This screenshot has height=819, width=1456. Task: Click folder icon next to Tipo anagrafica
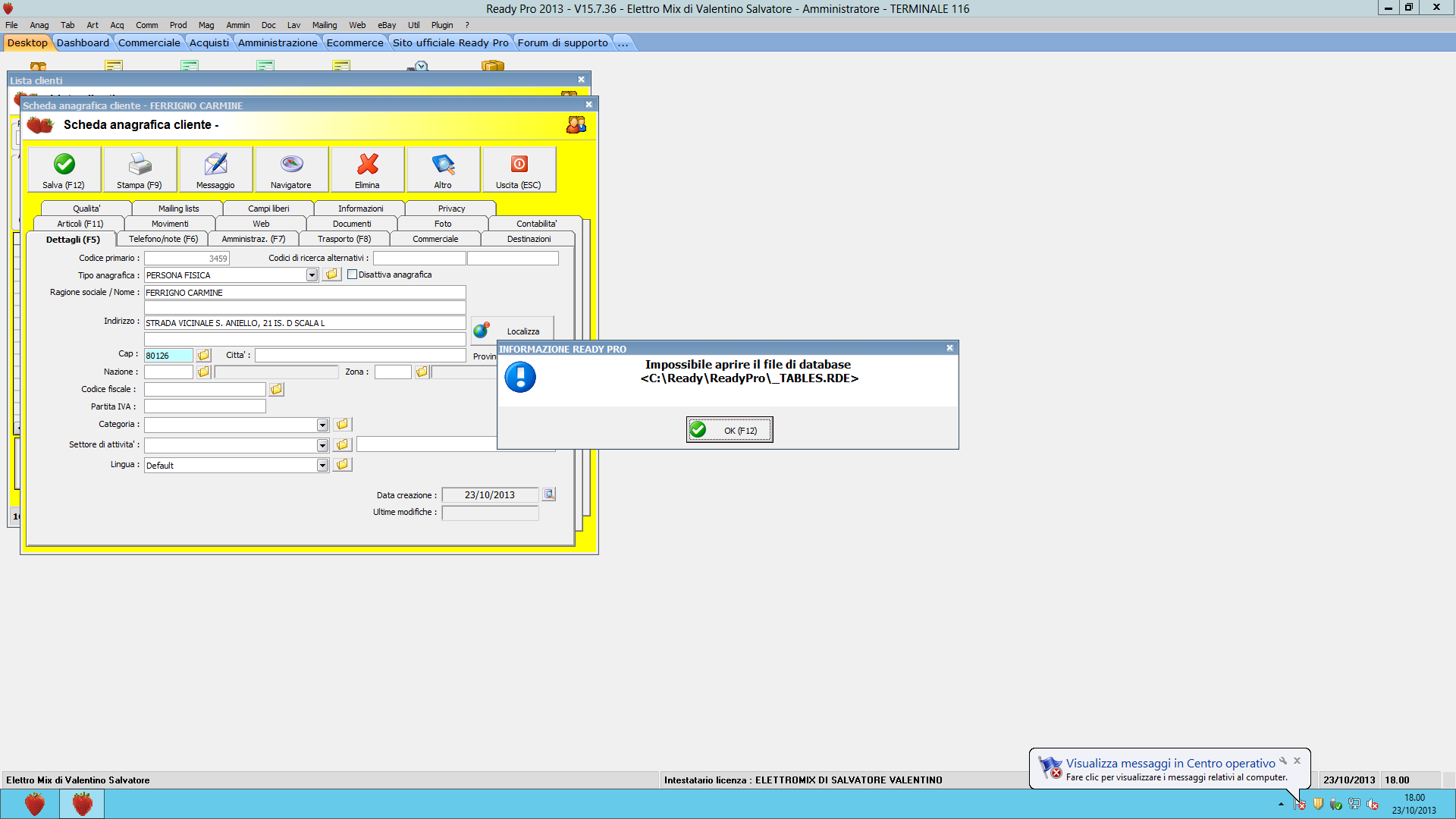coord(331,275)
